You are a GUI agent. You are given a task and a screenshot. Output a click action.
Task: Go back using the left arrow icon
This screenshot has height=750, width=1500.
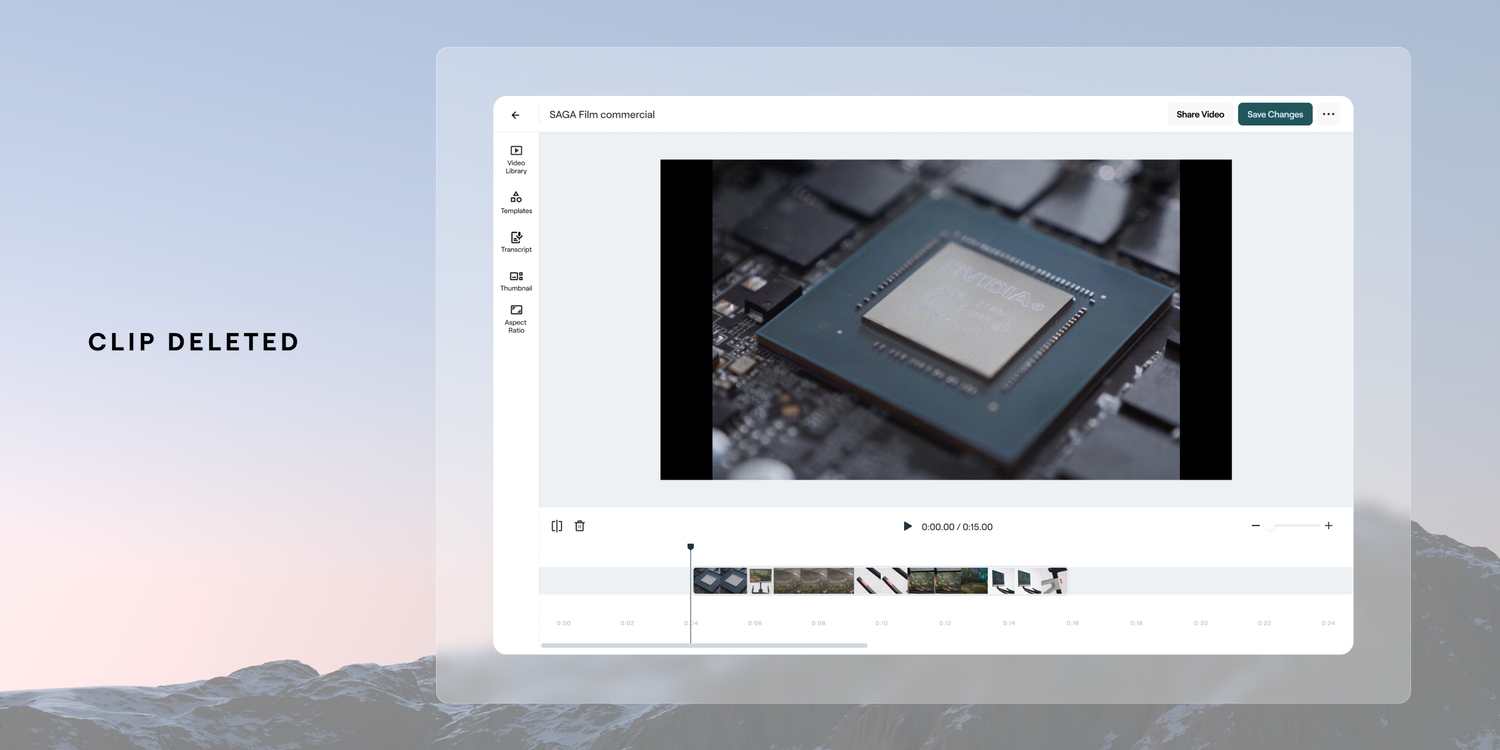click(x=516, y=115)
